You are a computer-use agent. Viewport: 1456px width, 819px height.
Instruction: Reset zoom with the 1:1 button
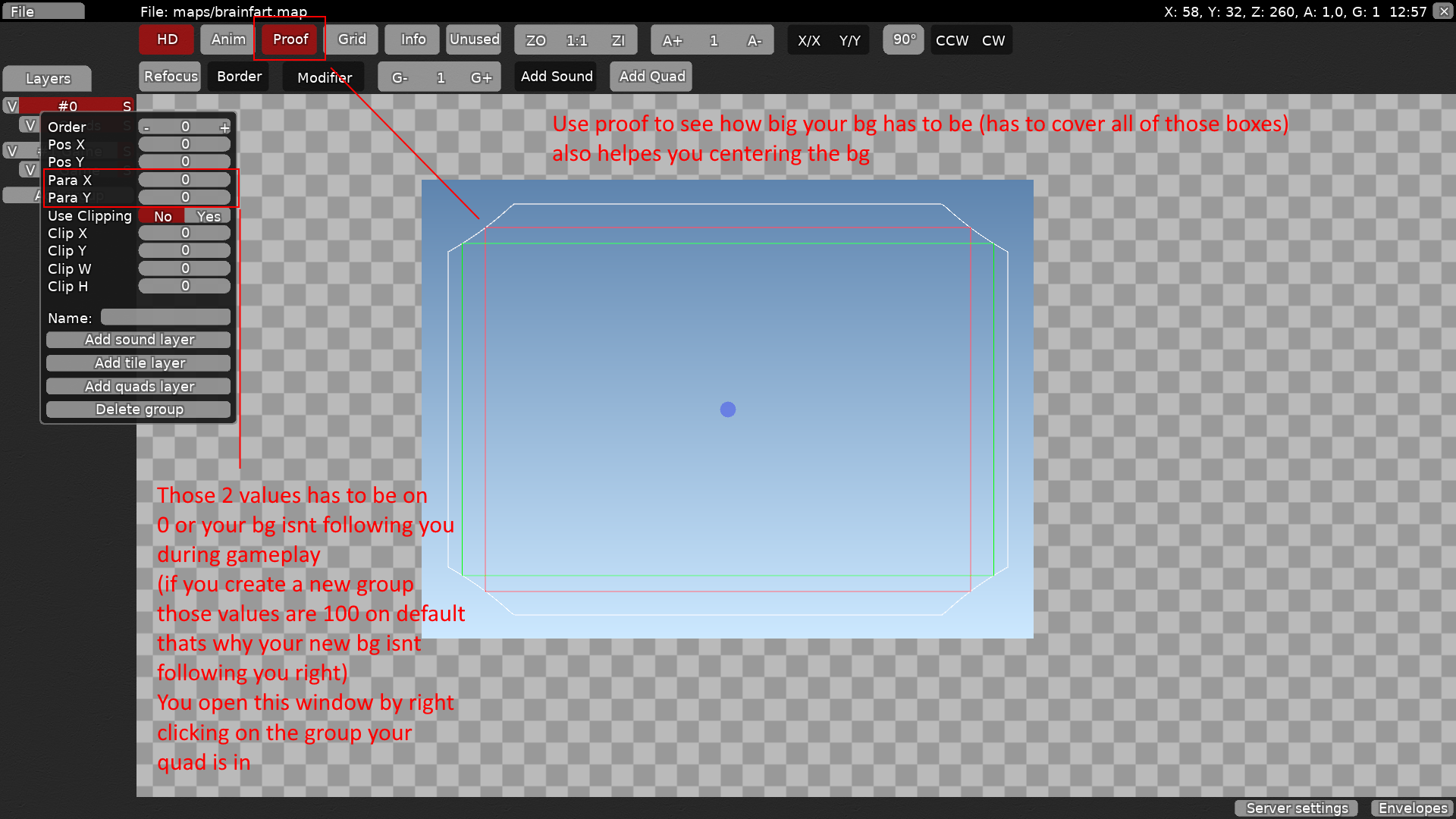(x=576, y=40)
